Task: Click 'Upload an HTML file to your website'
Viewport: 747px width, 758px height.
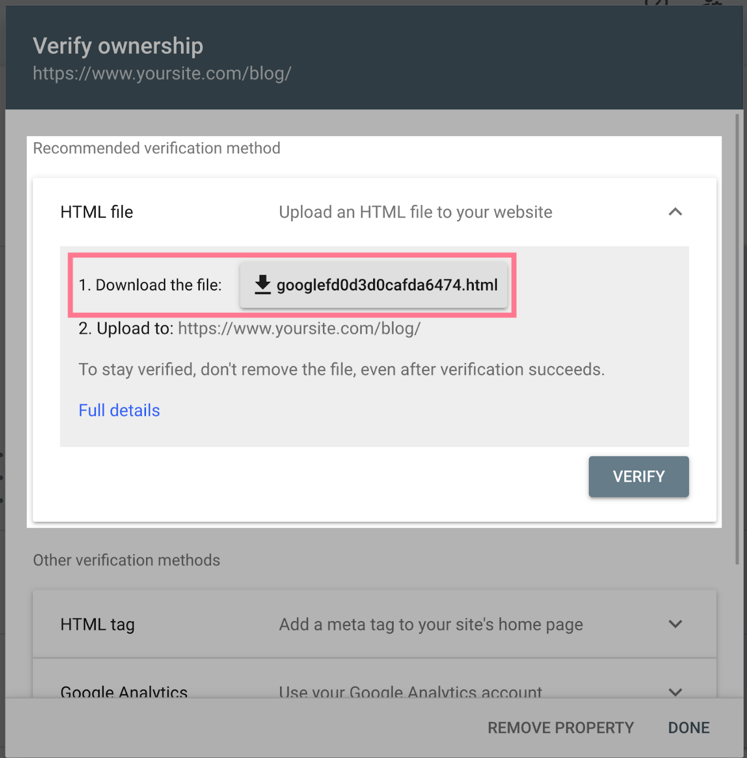Action: [415, 212]
